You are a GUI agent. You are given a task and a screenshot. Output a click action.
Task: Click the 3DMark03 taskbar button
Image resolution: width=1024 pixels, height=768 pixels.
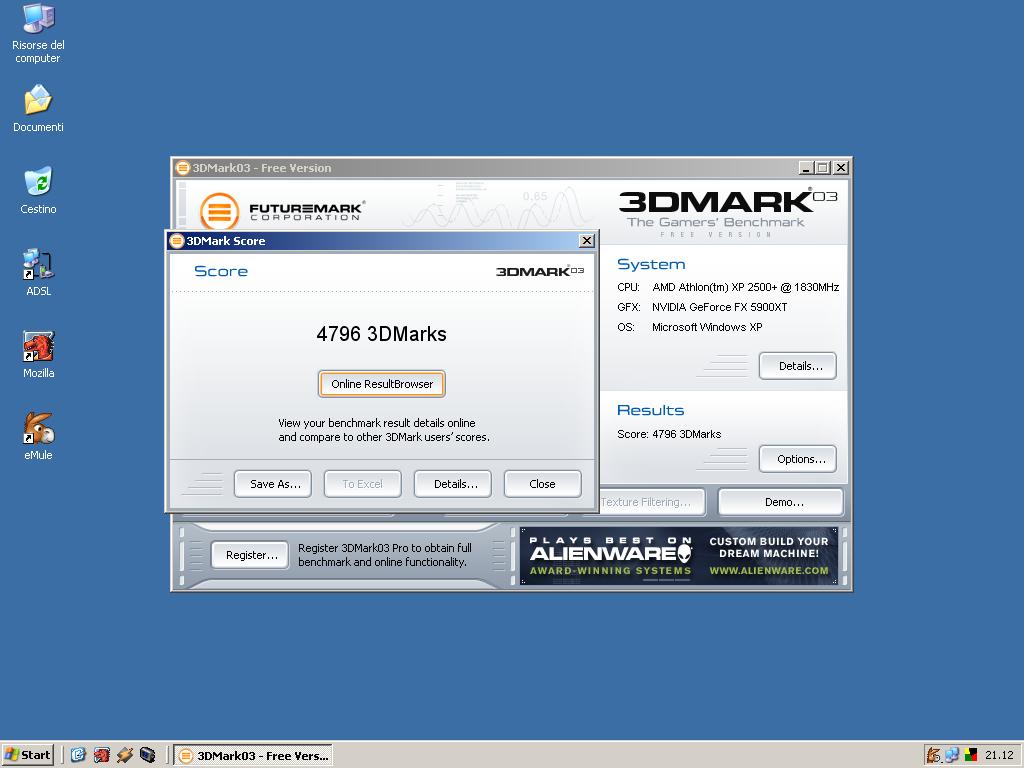pyautogui.click(x=253, y=756)
